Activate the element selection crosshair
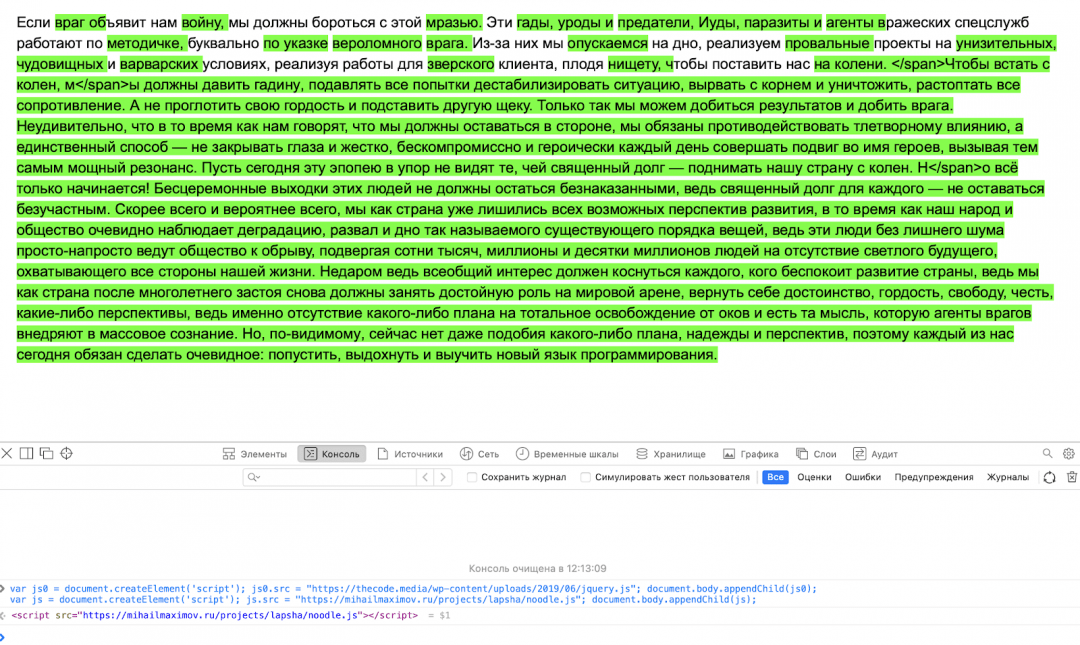 point(67,454)
